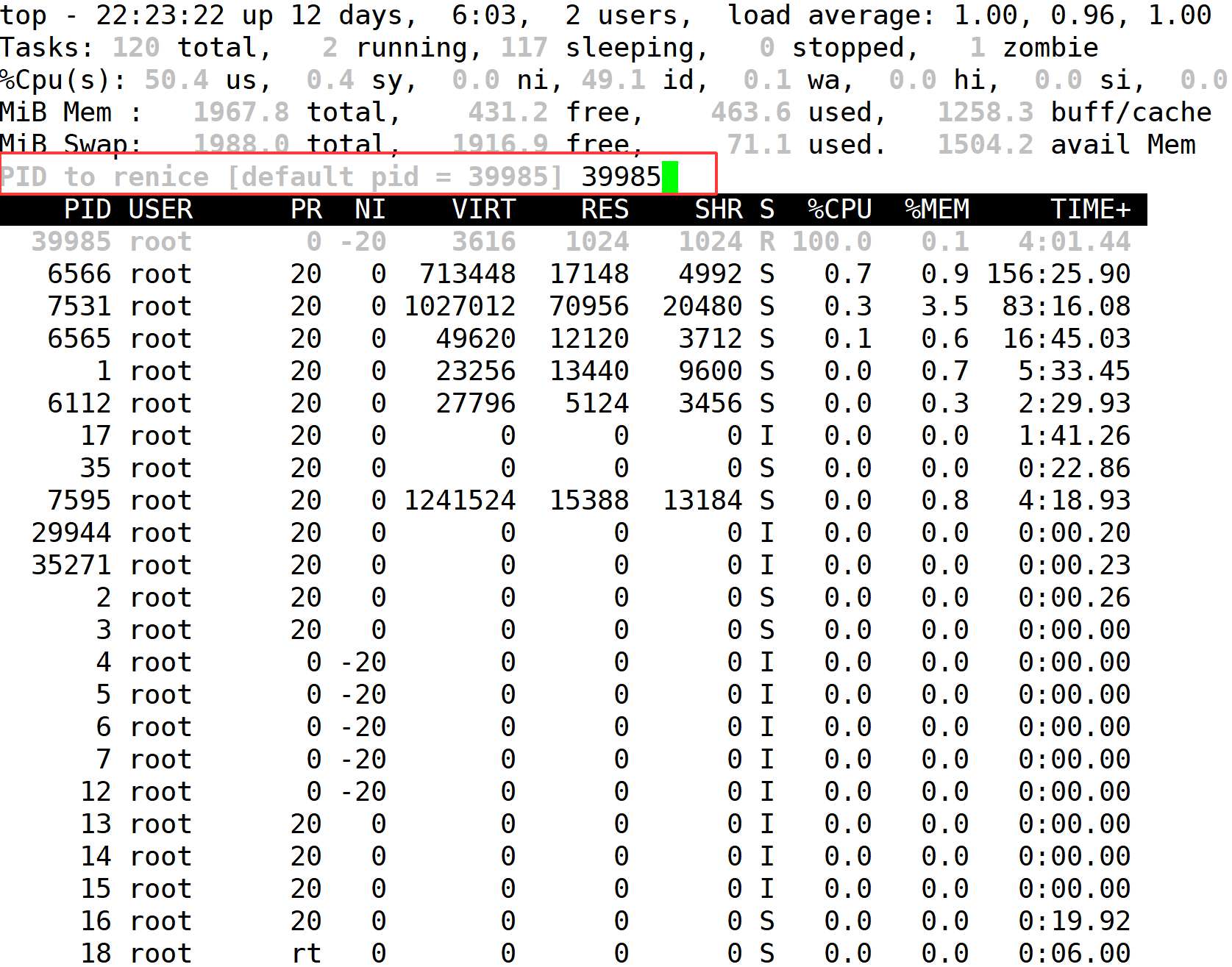Select PID 7531 process row
1232x967 pixels.
[574, 307]
